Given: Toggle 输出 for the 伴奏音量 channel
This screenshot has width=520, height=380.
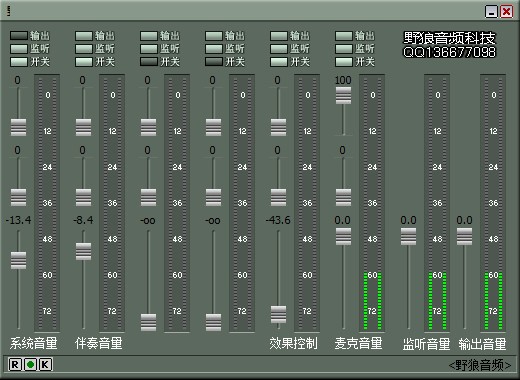Looking at the screenshot, I should coord(84,36).
